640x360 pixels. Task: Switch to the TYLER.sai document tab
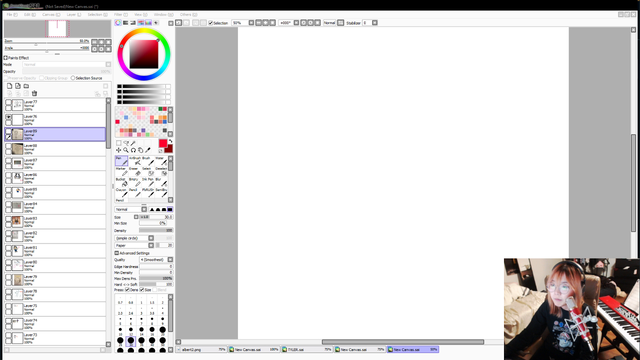(307, 350)
